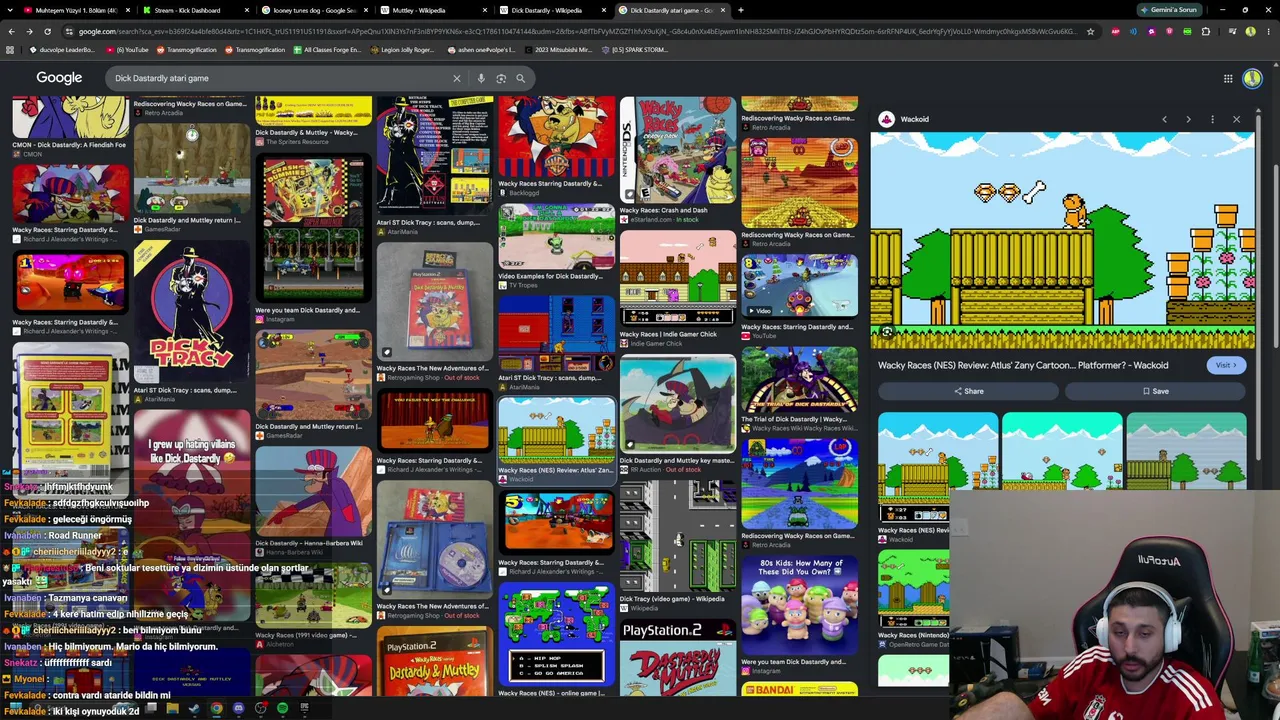1280x720 pixels.
Task: Open Dick Dastardly and Muttley key master thumbnail
Action: (x=677, y=406)
